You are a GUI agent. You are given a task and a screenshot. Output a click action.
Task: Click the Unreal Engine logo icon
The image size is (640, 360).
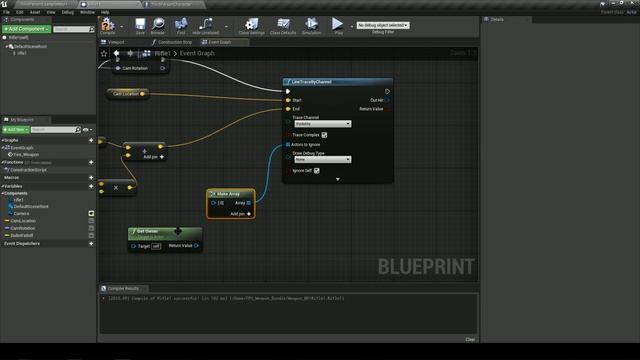[4, 4]
